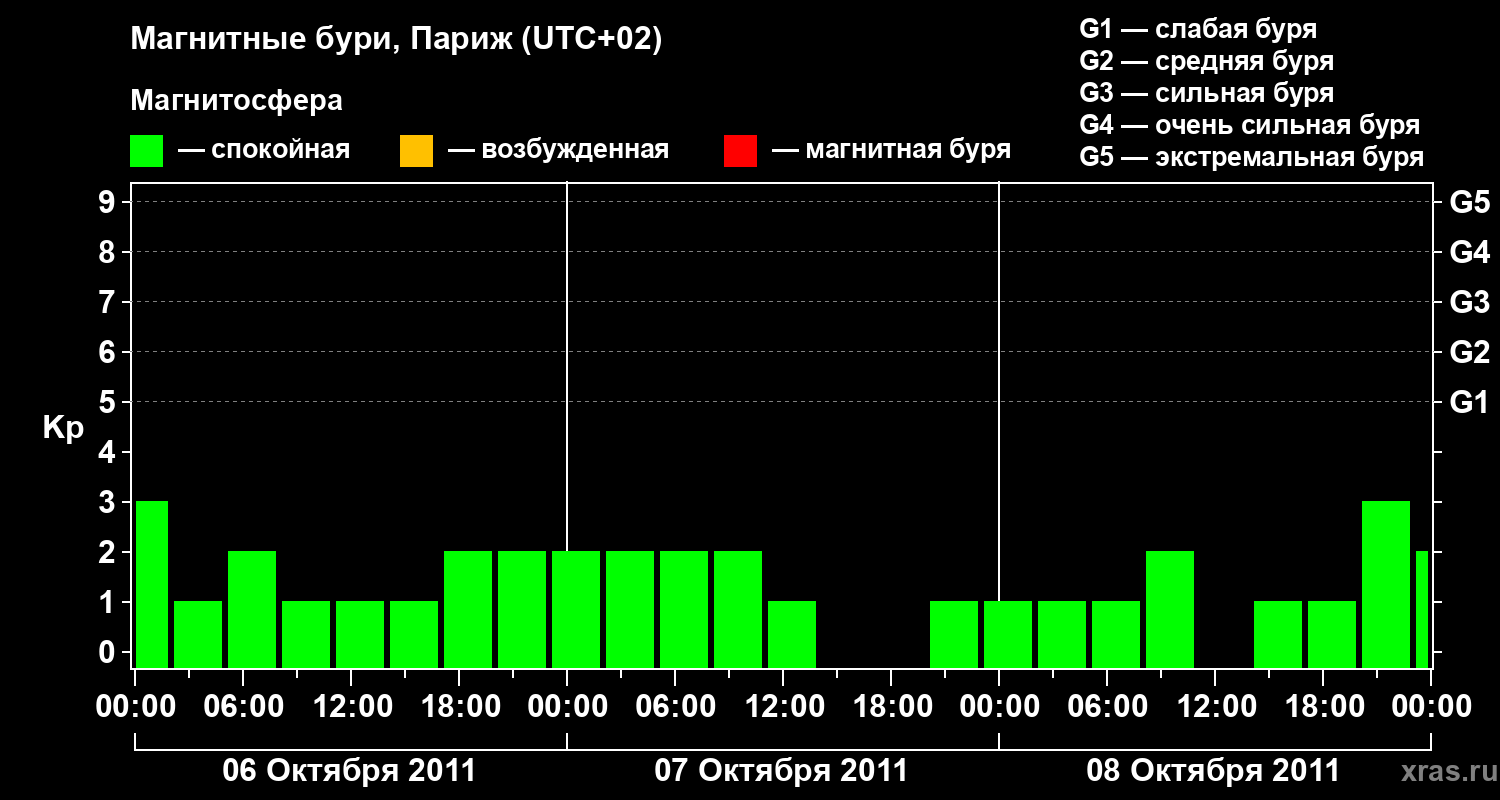Click the orange 'возбужденная' legend swatch
Viewport: 1500px width, 800px height.
(x=416, y=151)
